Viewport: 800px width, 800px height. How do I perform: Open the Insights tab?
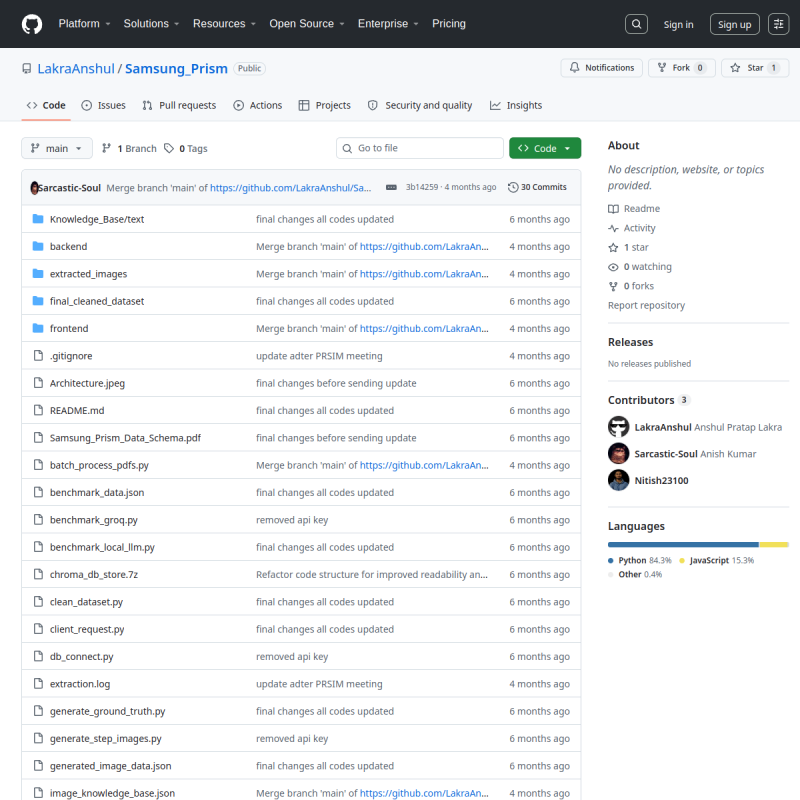516,106
